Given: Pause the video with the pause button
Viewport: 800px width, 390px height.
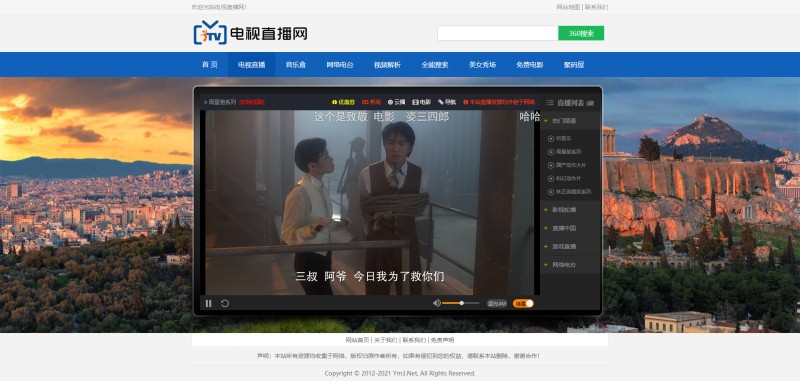Looking at the screenshot, I should pyautogui.click(x=208, y=304).
